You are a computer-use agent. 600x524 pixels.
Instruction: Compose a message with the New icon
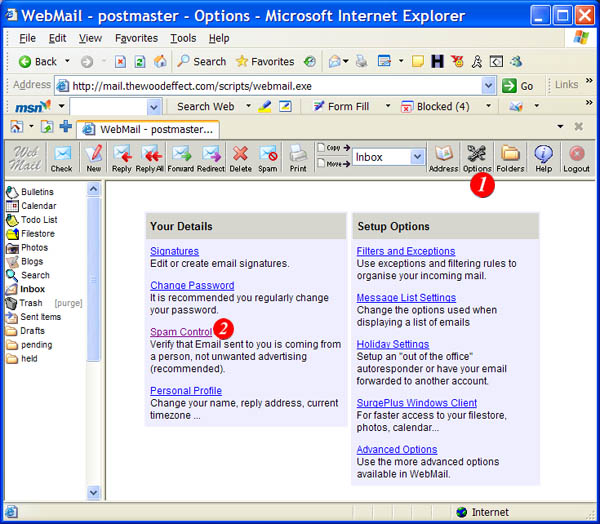pos(93,157)
